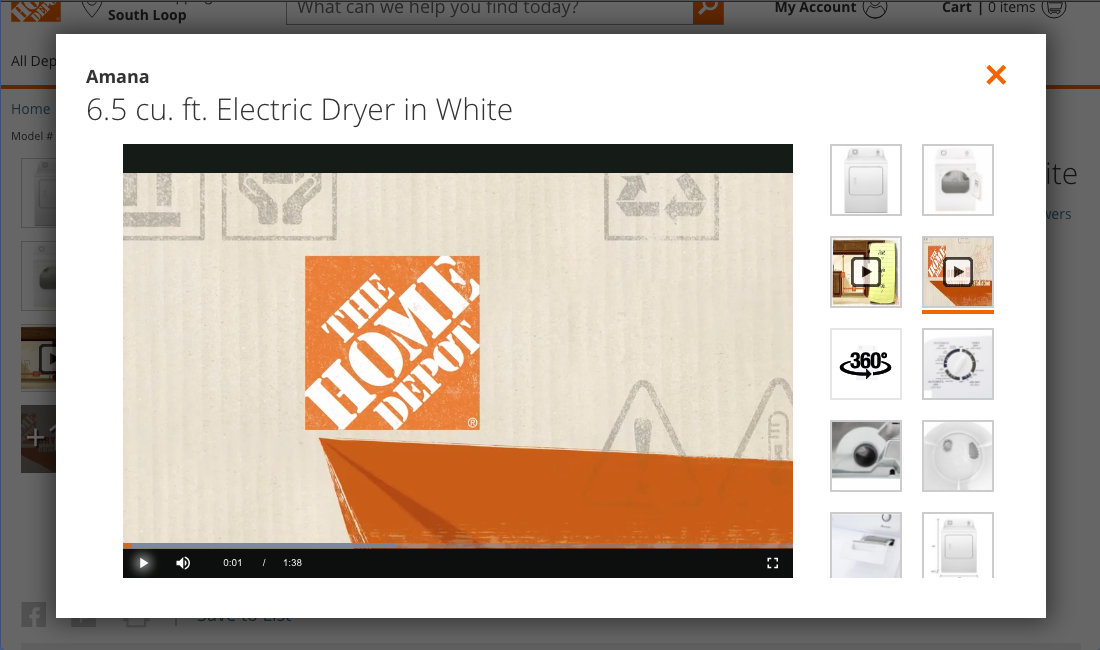Type in the search input field
The image size is (1100, 650).
point(490,9)
